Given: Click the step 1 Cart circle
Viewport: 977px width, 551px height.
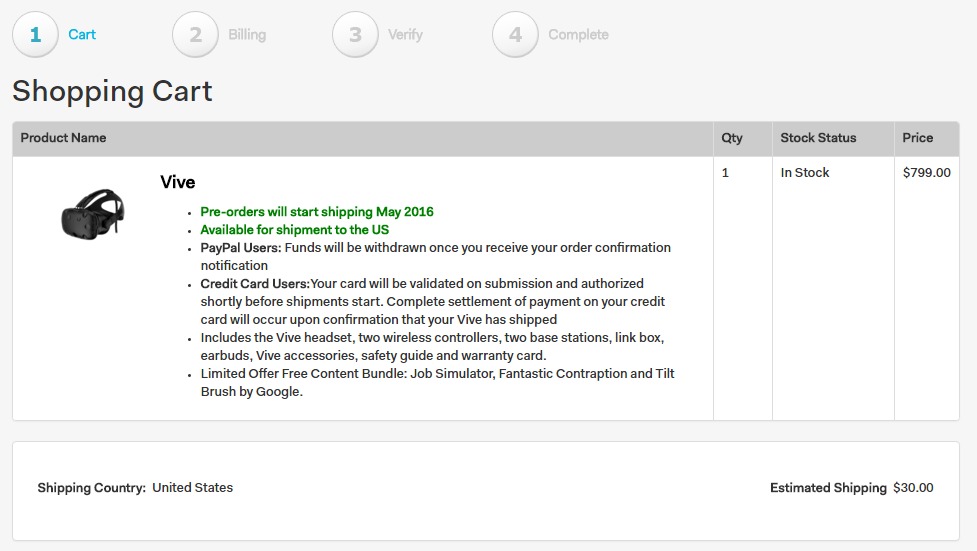Looking at the screenshot, I should [x=36, y=35].
